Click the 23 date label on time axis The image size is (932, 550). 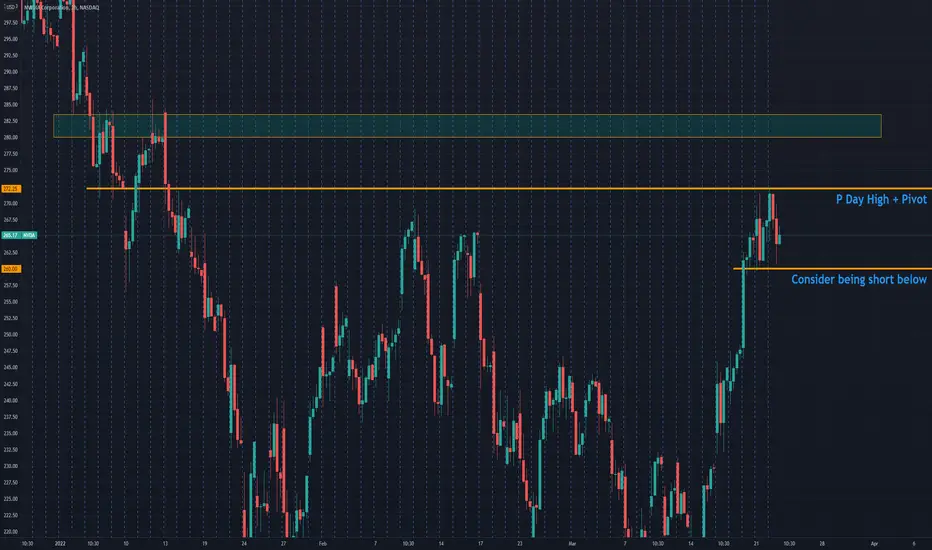(519, 543)
